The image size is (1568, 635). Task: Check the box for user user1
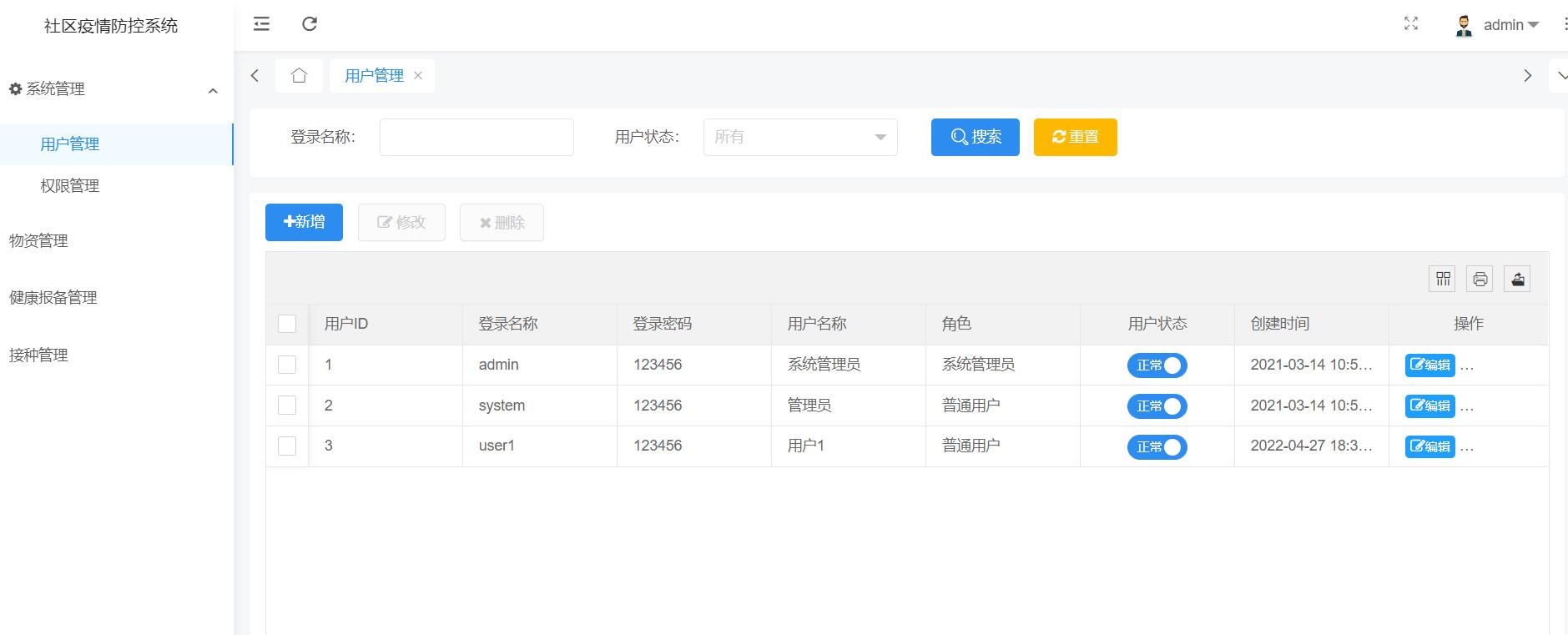click(287, 446)
